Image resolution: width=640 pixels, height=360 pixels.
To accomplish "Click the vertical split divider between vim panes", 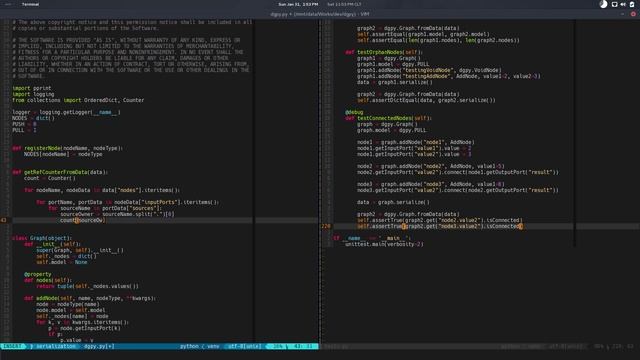I will [320, 180].
